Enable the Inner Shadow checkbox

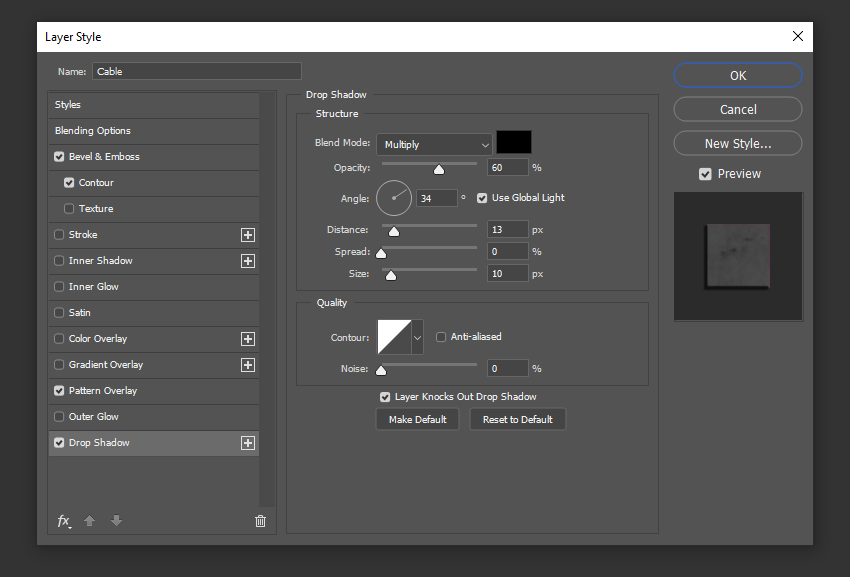pos(59,261)
